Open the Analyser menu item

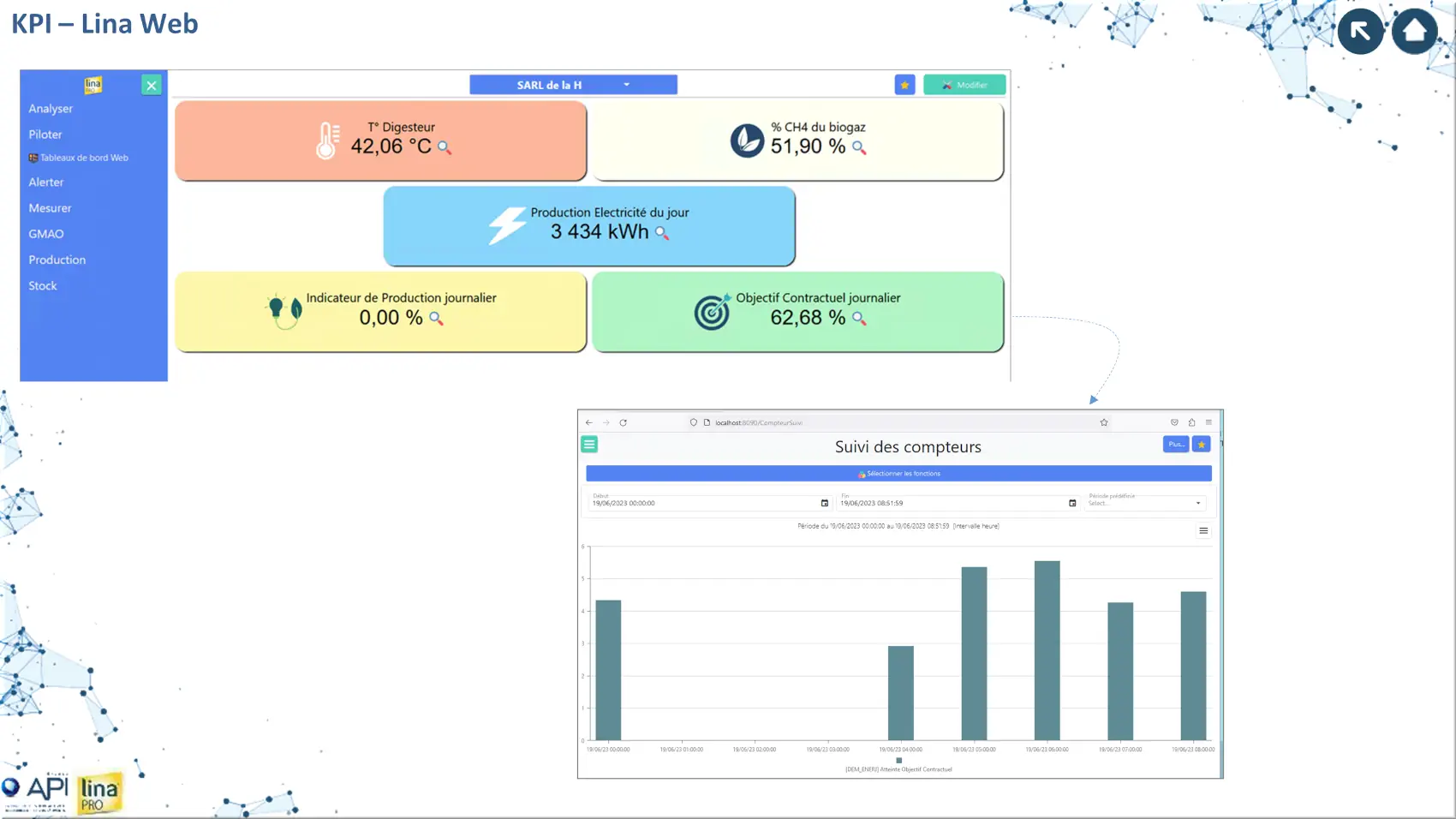[x=51, y=109]
